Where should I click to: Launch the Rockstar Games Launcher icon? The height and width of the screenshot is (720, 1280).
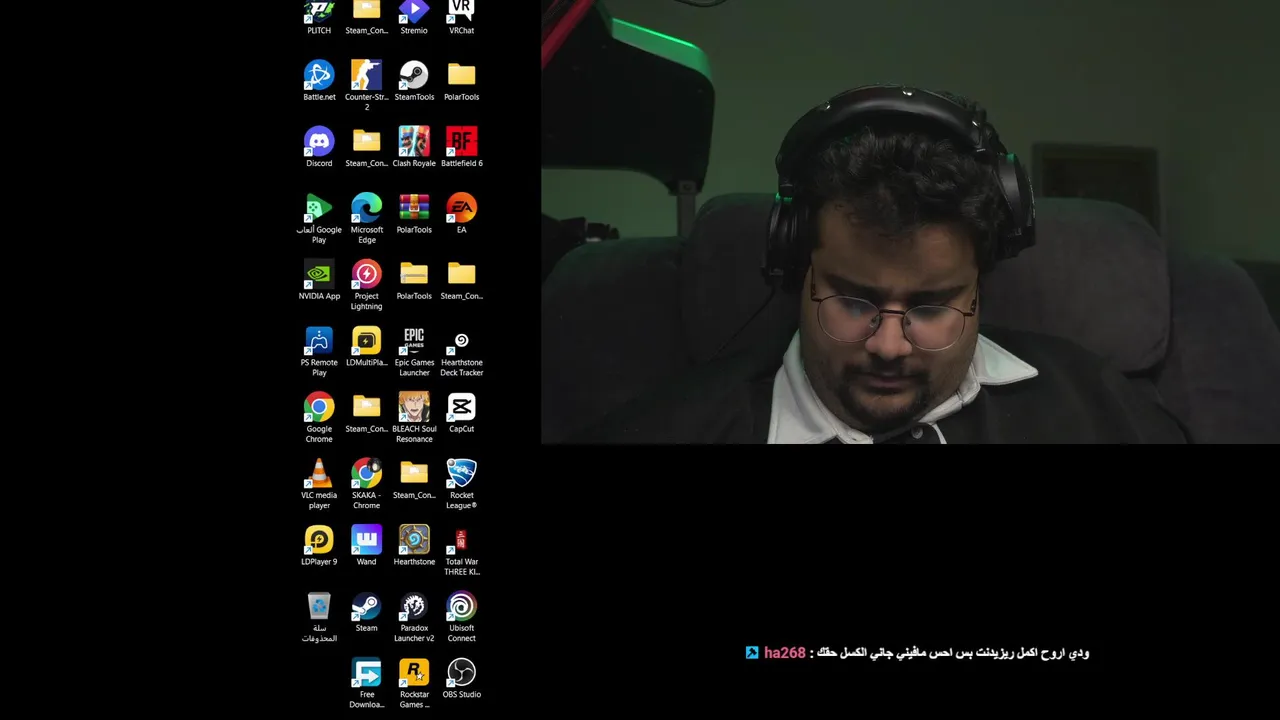[x=414, y=683]
